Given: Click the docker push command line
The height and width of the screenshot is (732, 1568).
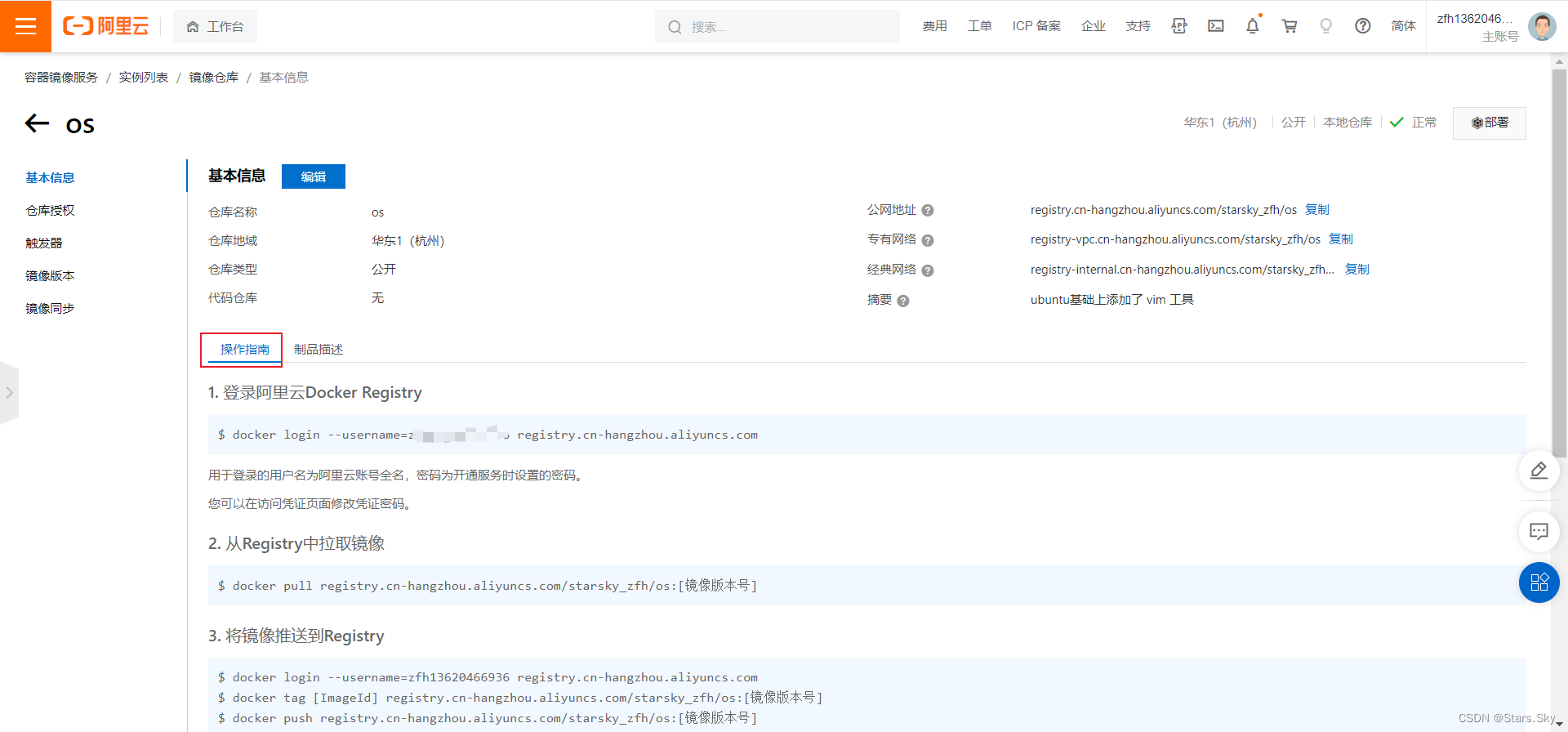Looking at the screenshot, I should coord(488,718).
